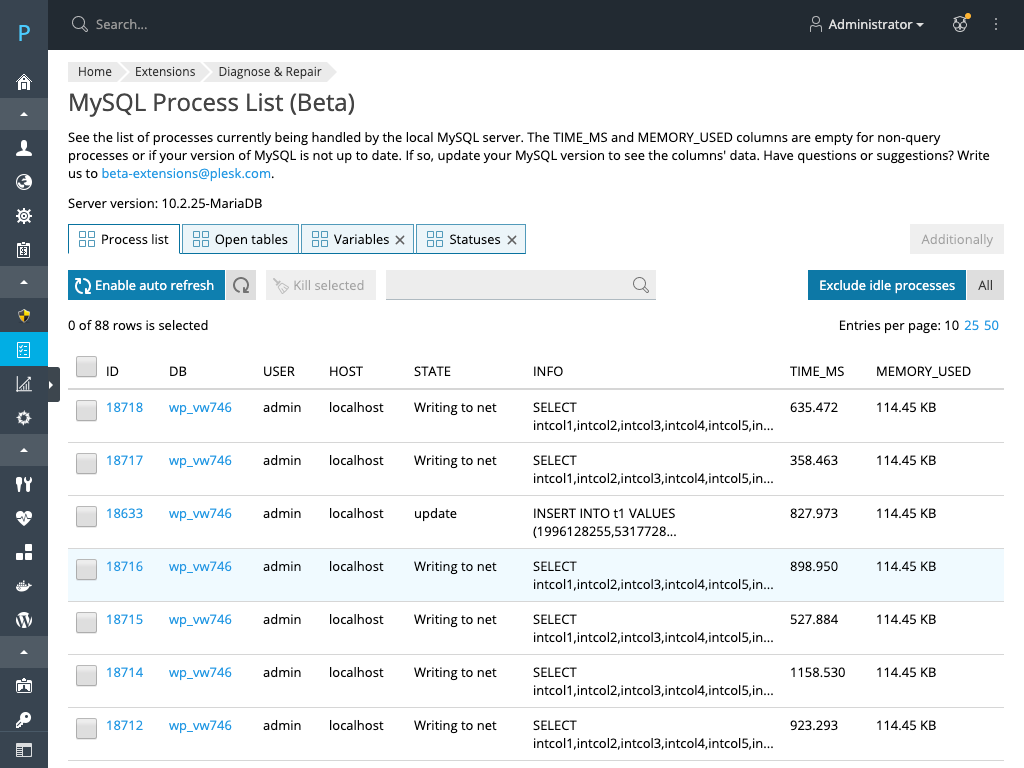Open the Tools & Settings wrench icon

click(24, 485)
